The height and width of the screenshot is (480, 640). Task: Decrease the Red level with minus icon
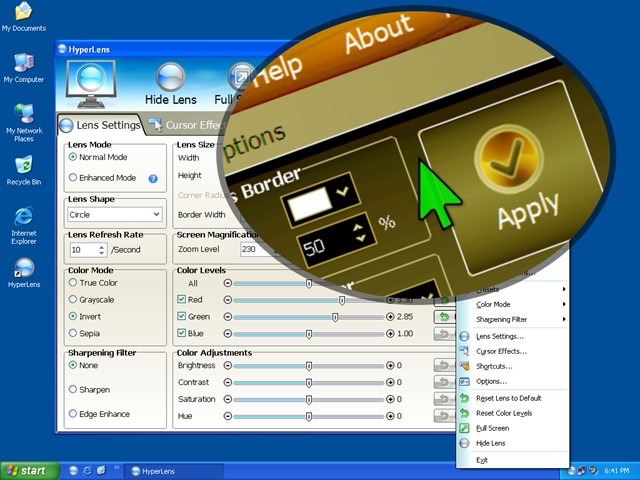click(x=228, y=300)
